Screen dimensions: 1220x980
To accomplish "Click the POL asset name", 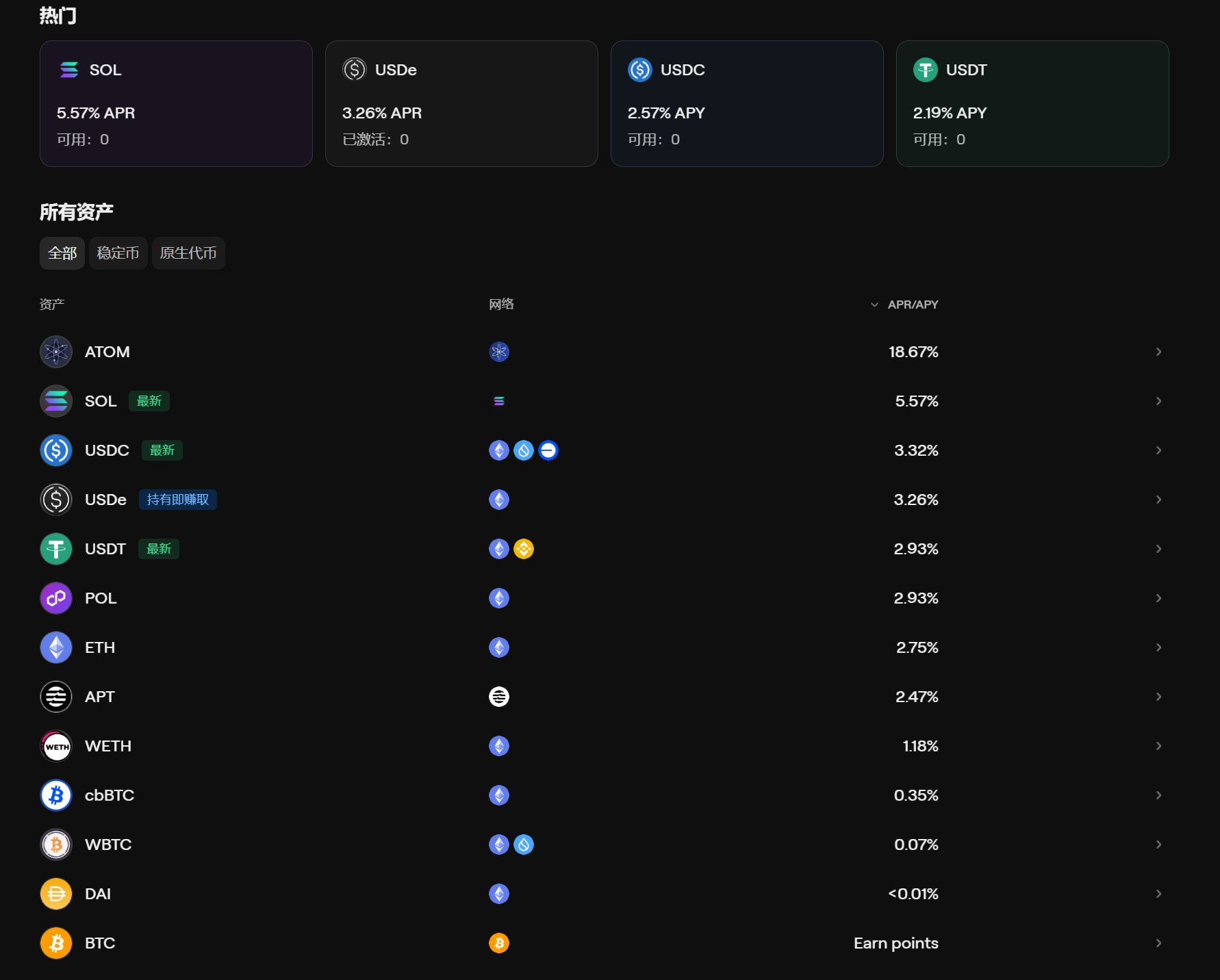I will point(101,598).
